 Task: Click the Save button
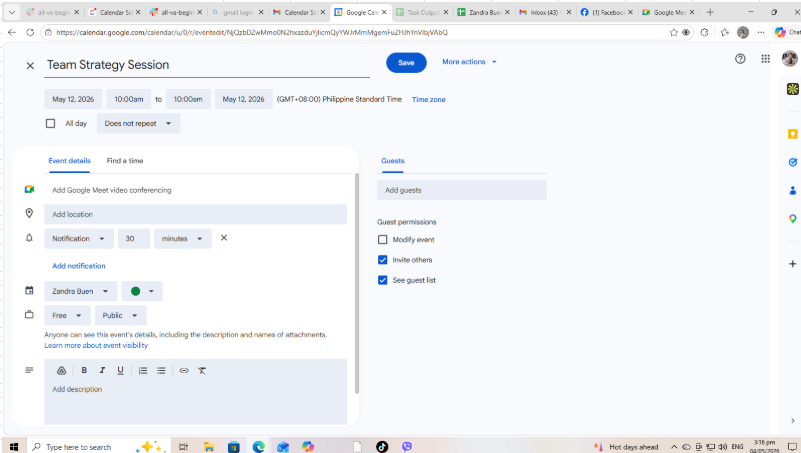click(x=406, y=62)
